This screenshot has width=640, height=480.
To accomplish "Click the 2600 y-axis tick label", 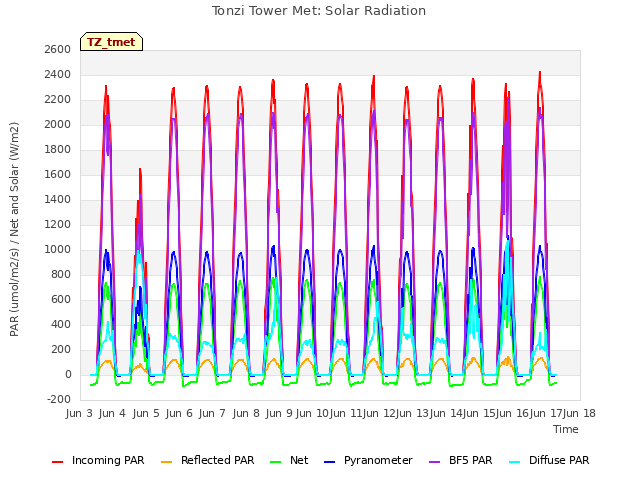I will pyautogui.click(x=58, y=49).
